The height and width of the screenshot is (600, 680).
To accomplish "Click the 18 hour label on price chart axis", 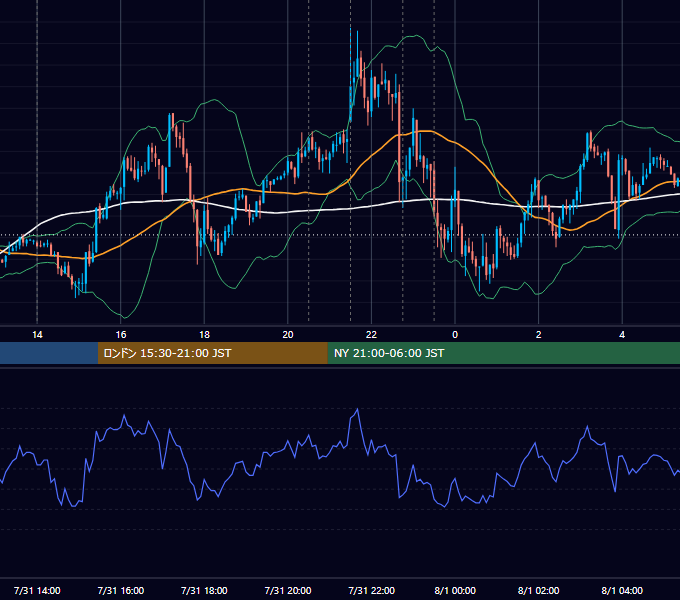I will click(204, 335).
